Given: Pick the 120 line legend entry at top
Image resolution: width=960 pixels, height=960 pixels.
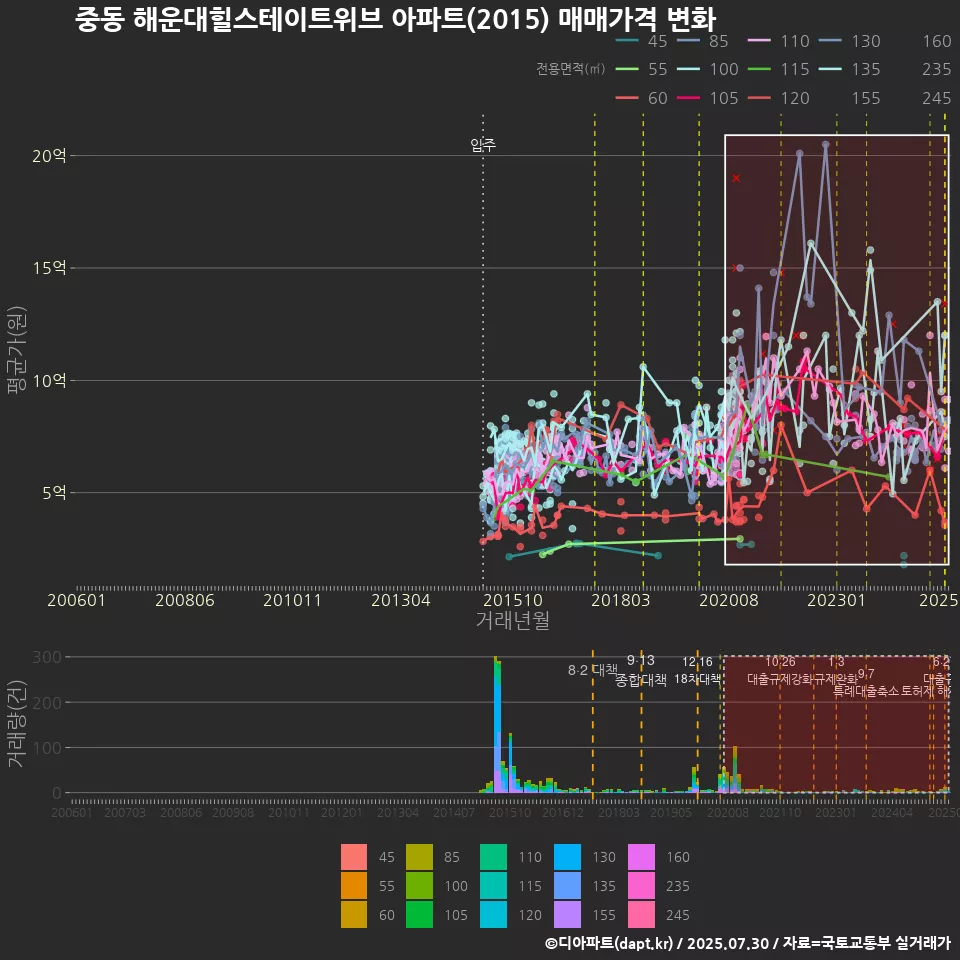Looking at the screenshot, I should pos(779,98).
